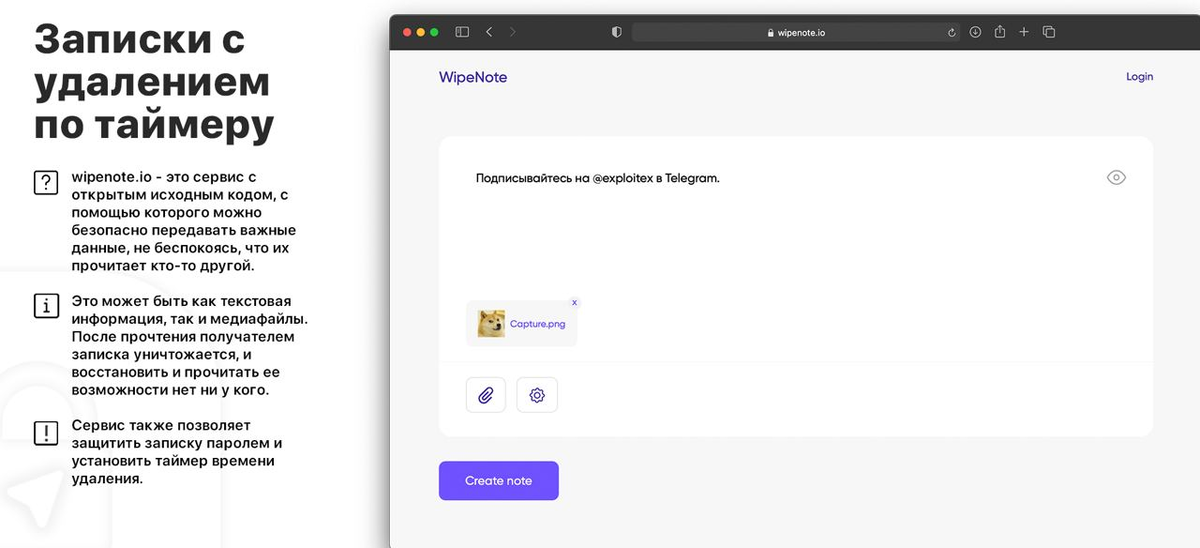The image size is (1200, 548).
Task: Open a new tab with plus icon
Action: [1024, 32]
